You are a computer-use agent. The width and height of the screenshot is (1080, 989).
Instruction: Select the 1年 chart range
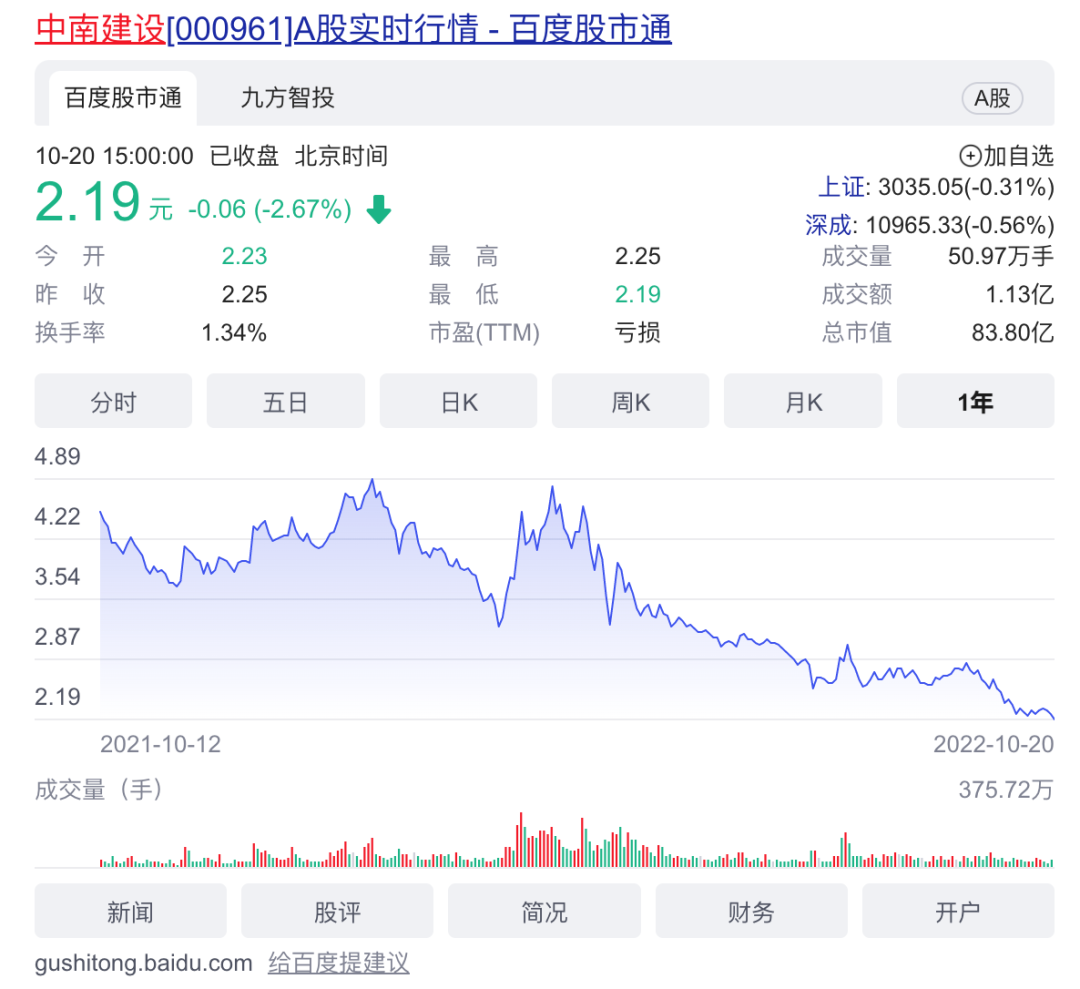[x=975, y=402]
